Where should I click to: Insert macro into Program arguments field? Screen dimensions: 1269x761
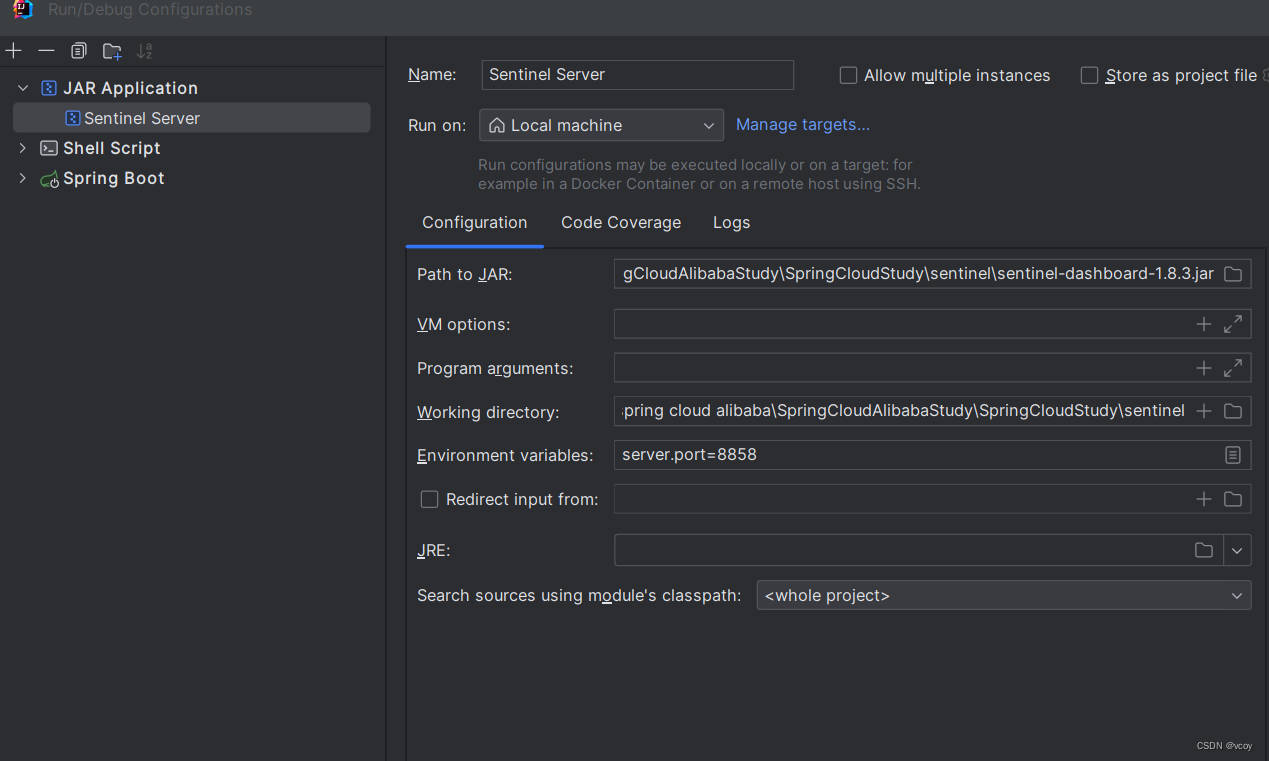tap(1204, 368)
